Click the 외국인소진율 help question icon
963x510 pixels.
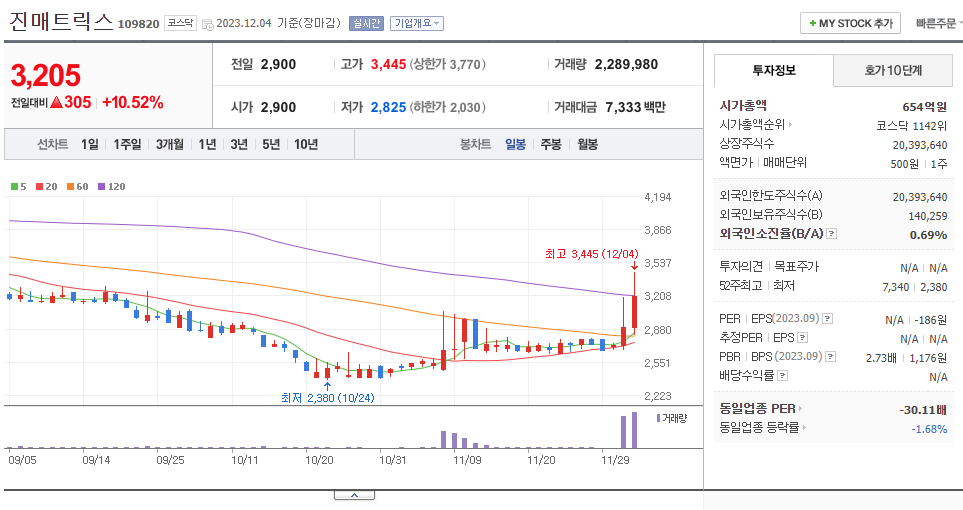pyautogui.click(x=832, y=233)
